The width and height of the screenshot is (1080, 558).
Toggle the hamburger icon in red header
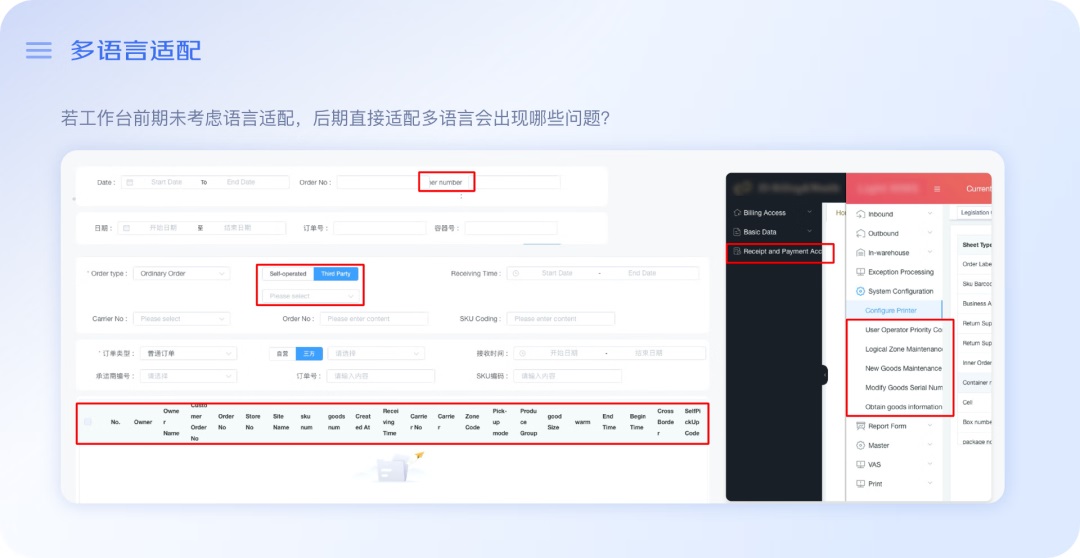937,189
